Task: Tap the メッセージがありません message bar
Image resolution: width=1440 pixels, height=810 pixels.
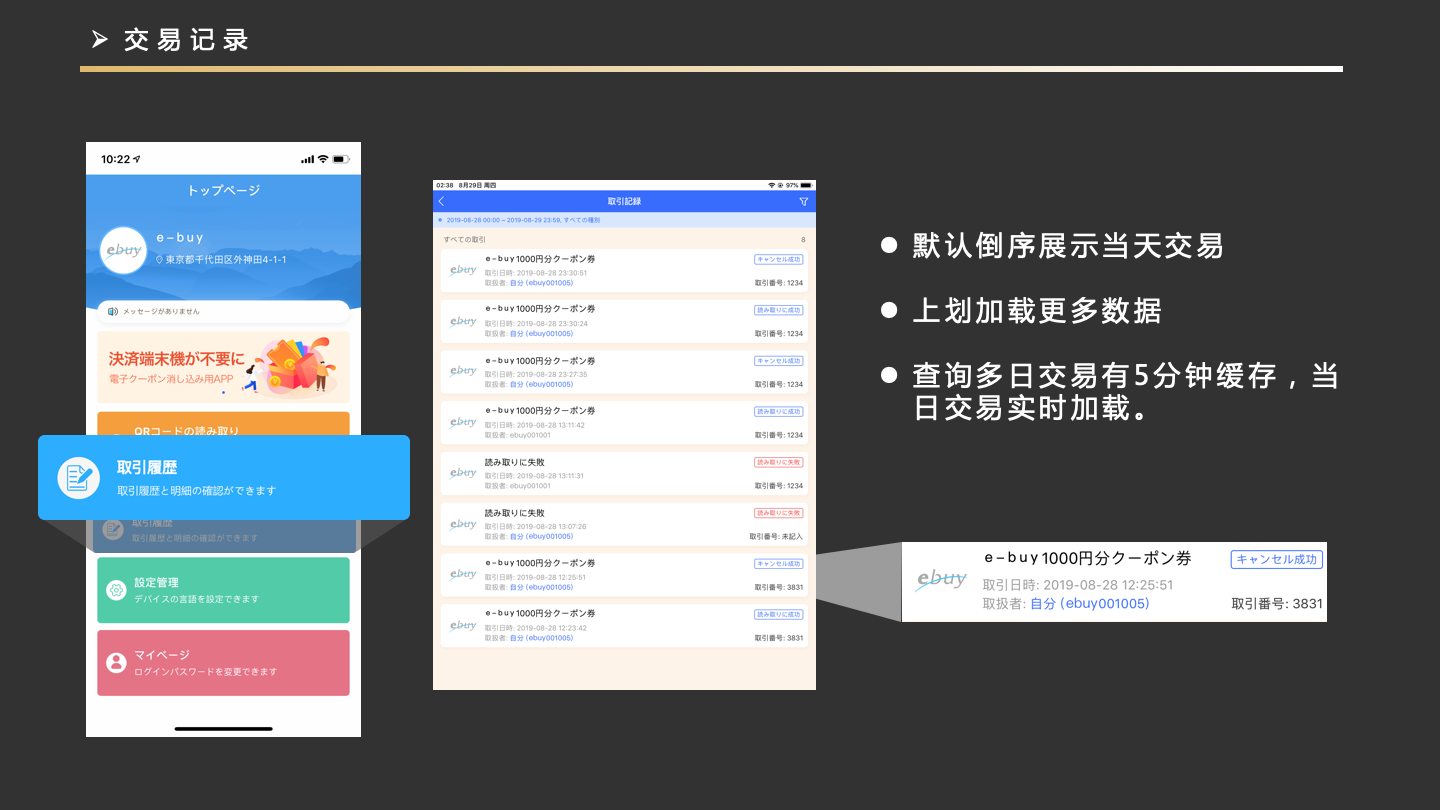Action: (224, 311)
